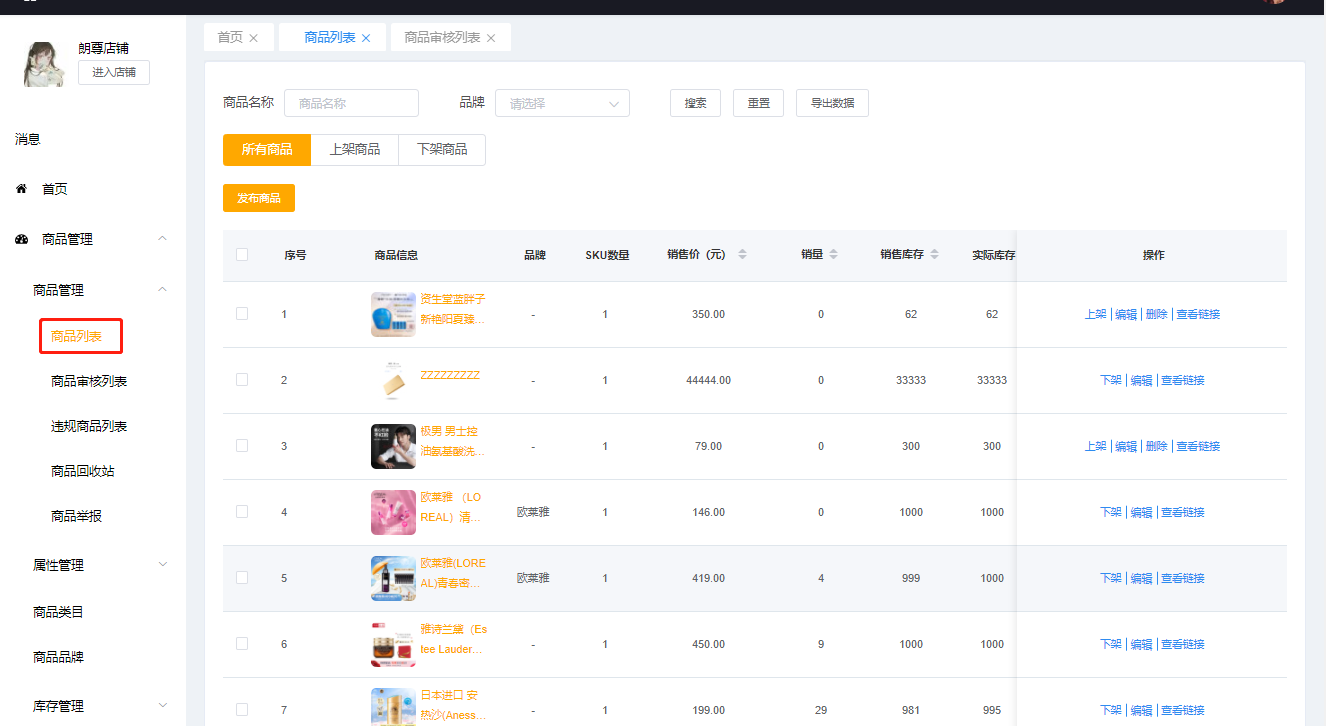This screenshot has width=1326, height=726.
Task: Sort by 销售库存 column sort arrows
Action: click(x=934, y=255)
